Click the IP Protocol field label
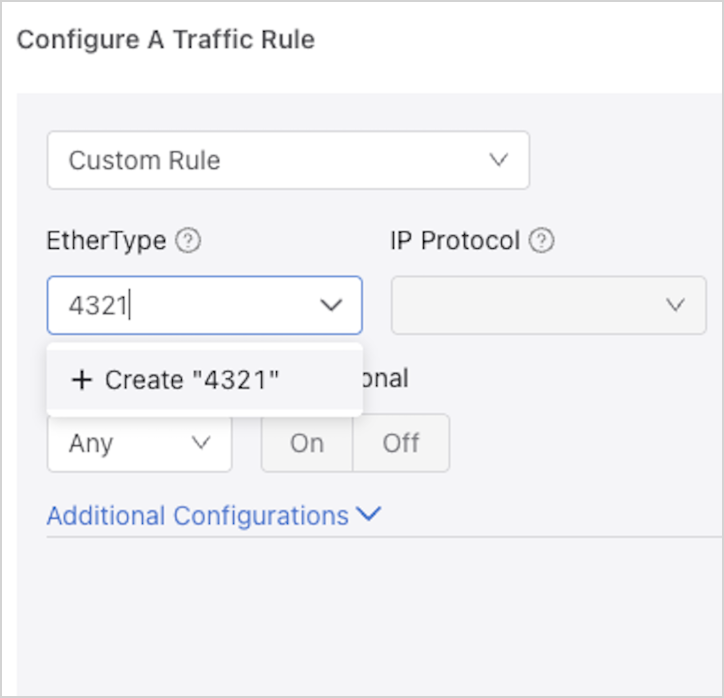 (x=455, y=241)
